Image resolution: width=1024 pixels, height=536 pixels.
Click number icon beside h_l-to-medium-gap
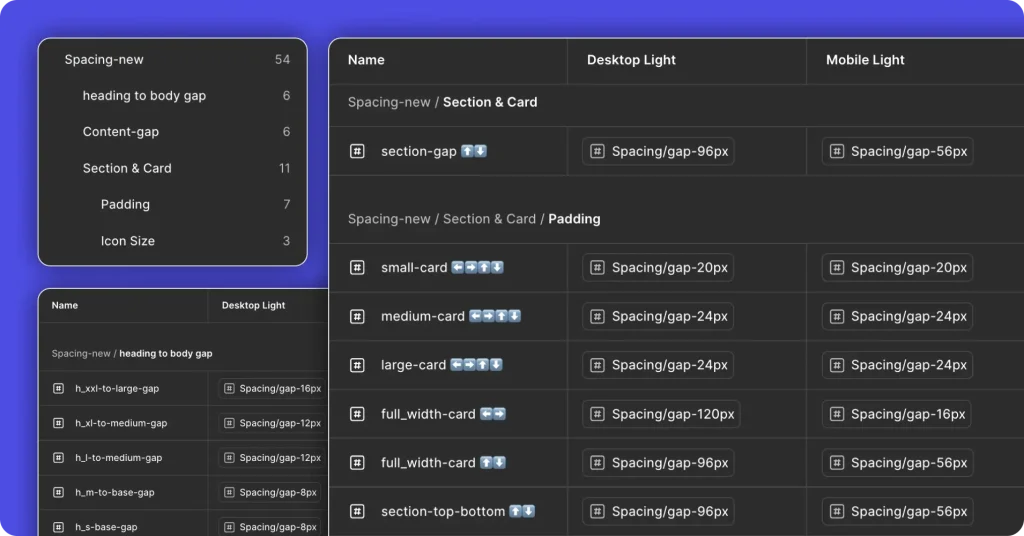58,458
